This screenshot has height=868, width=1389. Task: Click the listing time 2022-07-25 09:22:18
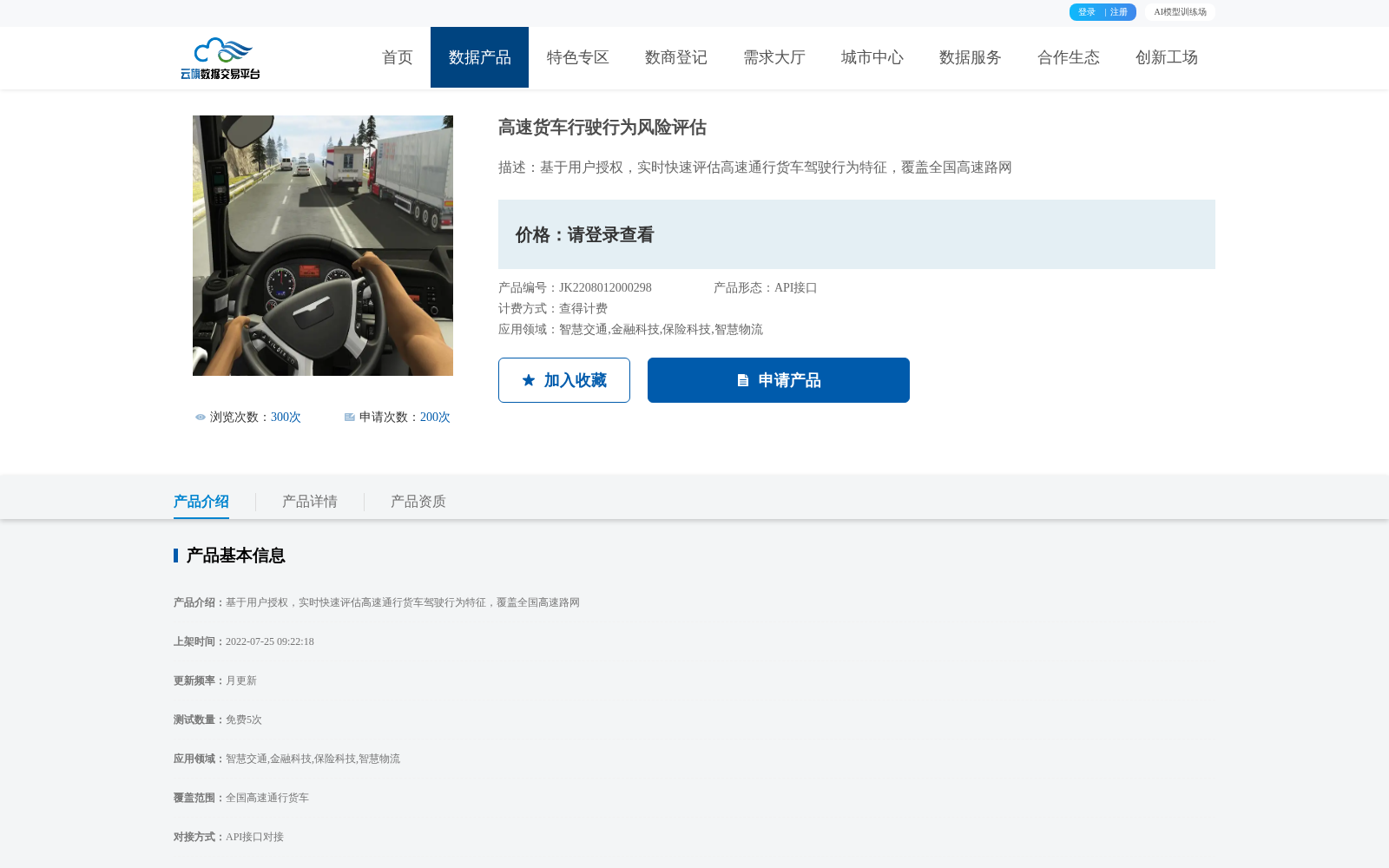click(270, 641)
